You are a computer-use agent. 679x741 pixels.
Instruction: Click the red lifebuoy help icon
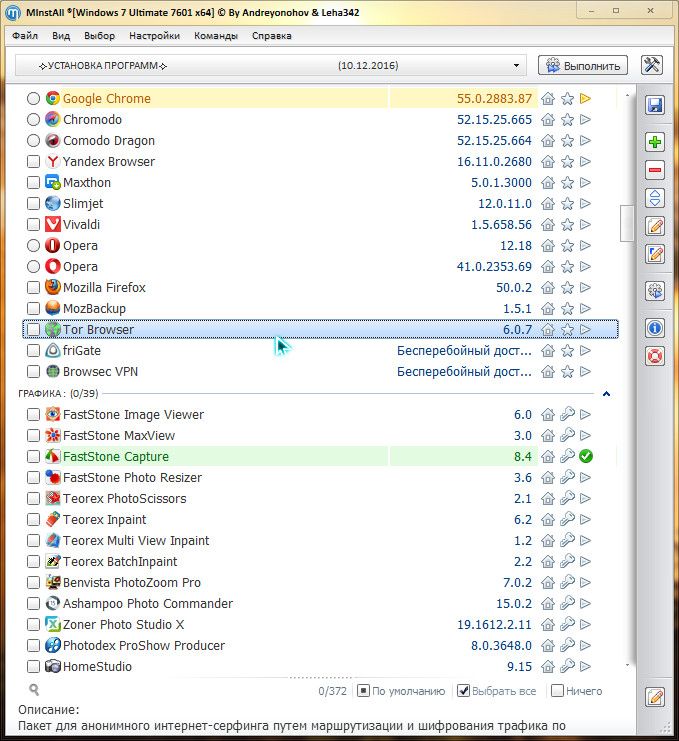pos(655,356)
